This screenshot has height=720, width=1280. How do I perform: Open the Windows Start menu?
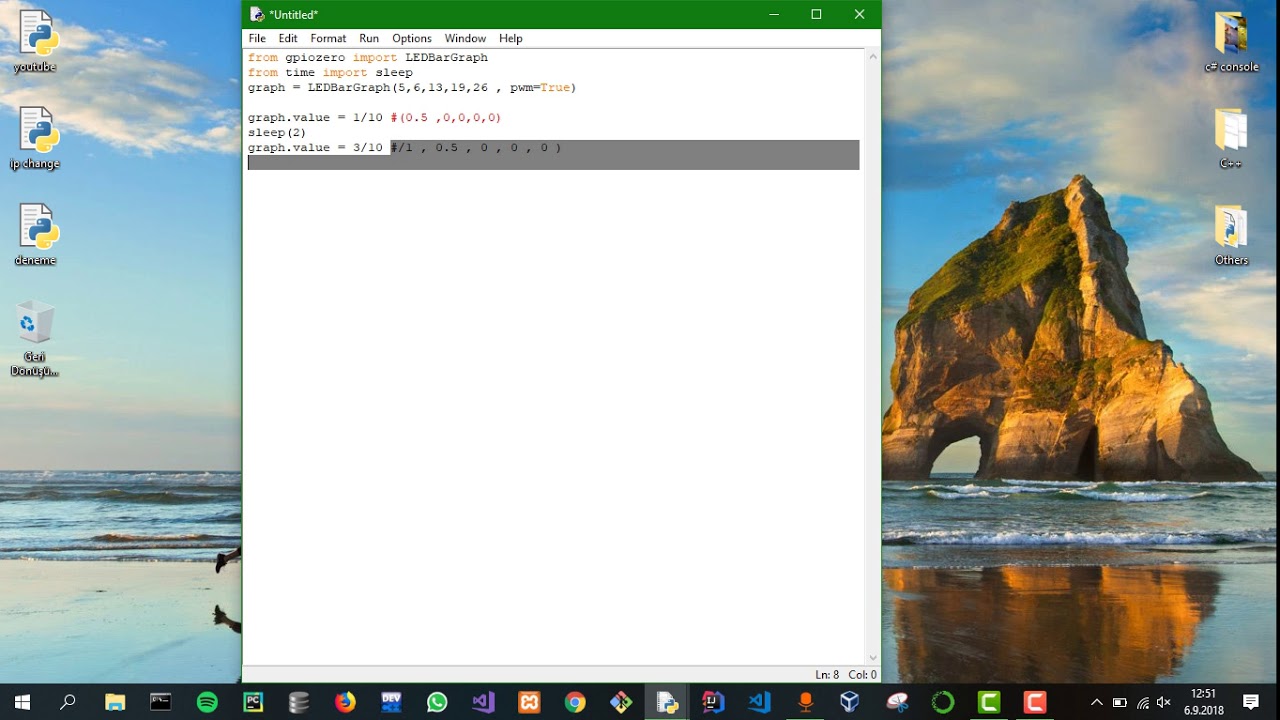click(22, 702)
